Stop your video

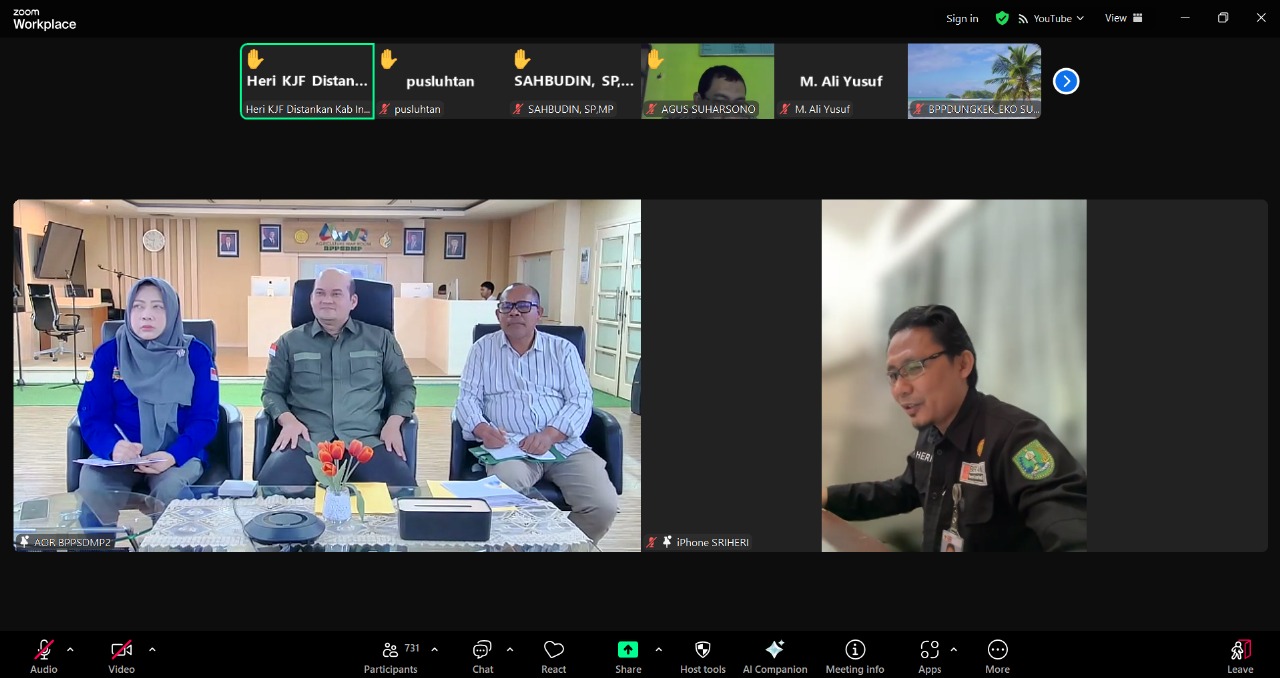pos(120,650)
